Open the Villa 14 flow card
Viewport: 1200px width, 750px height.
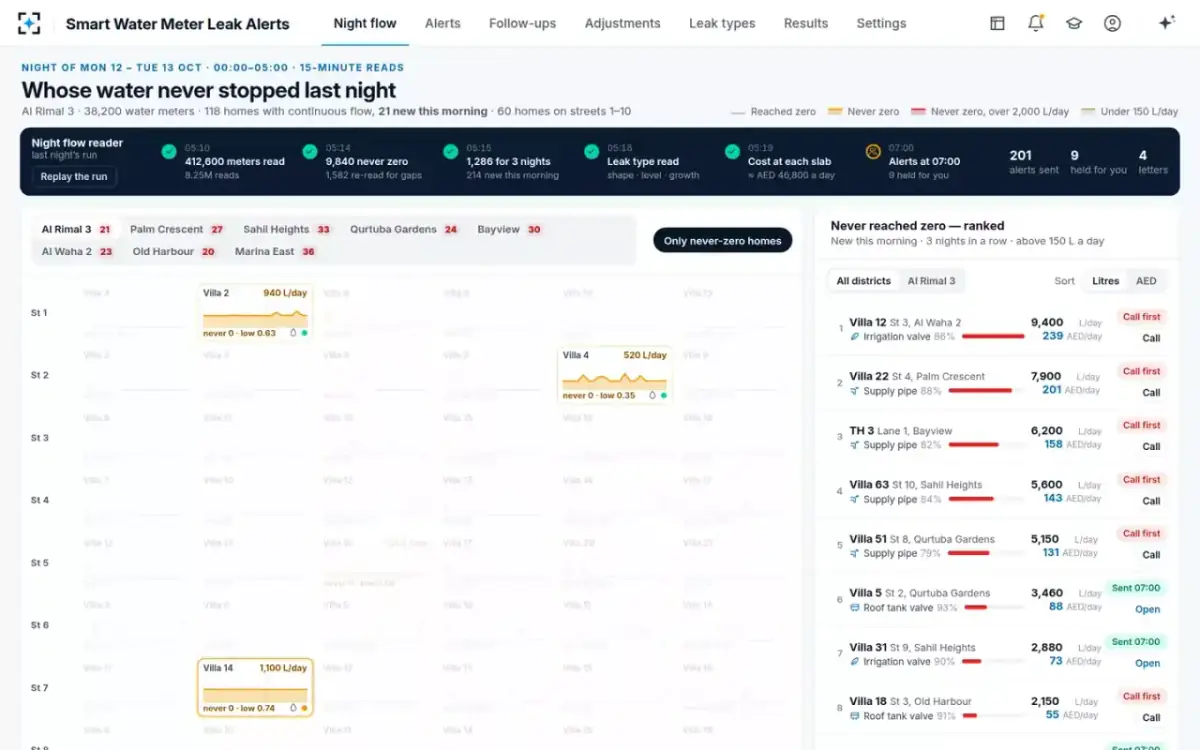click(255, 687)
